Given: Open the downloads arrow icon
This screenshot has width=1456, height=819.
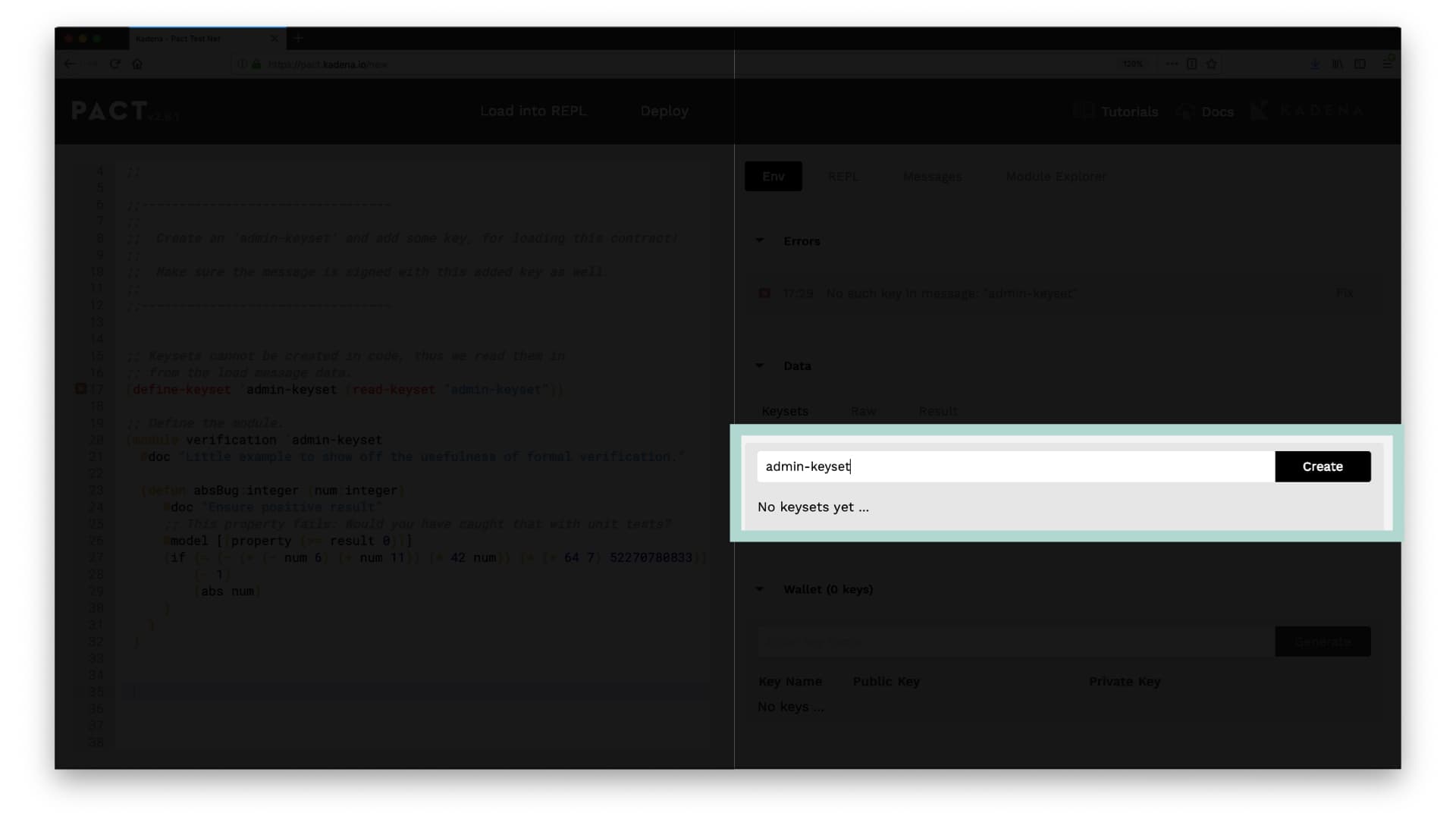Looking at the screenshot, I should [x=1315, y=64].
